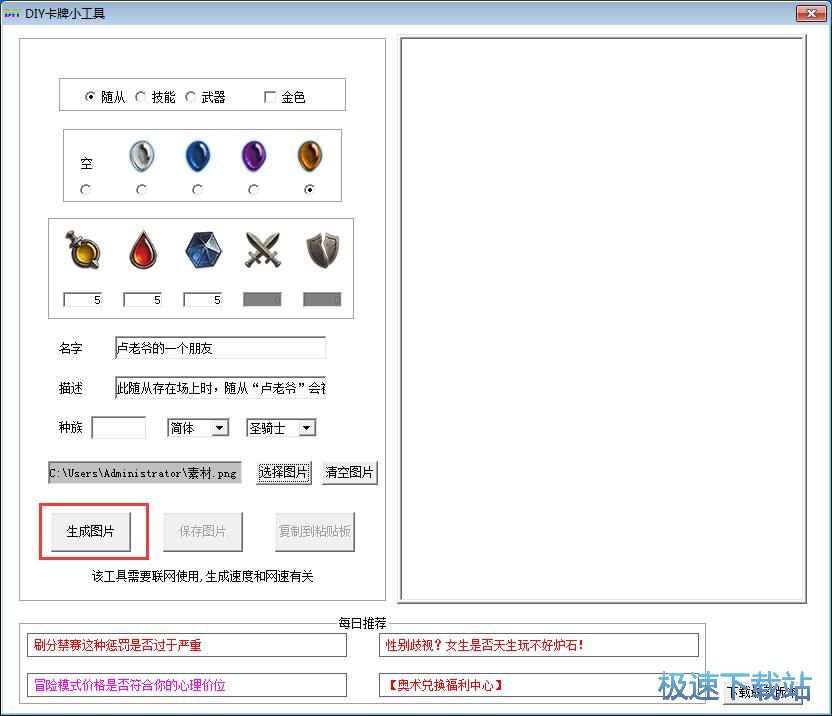The image size is (832, 716).
Task: Click the blue crystal icon
Action: 203,251
